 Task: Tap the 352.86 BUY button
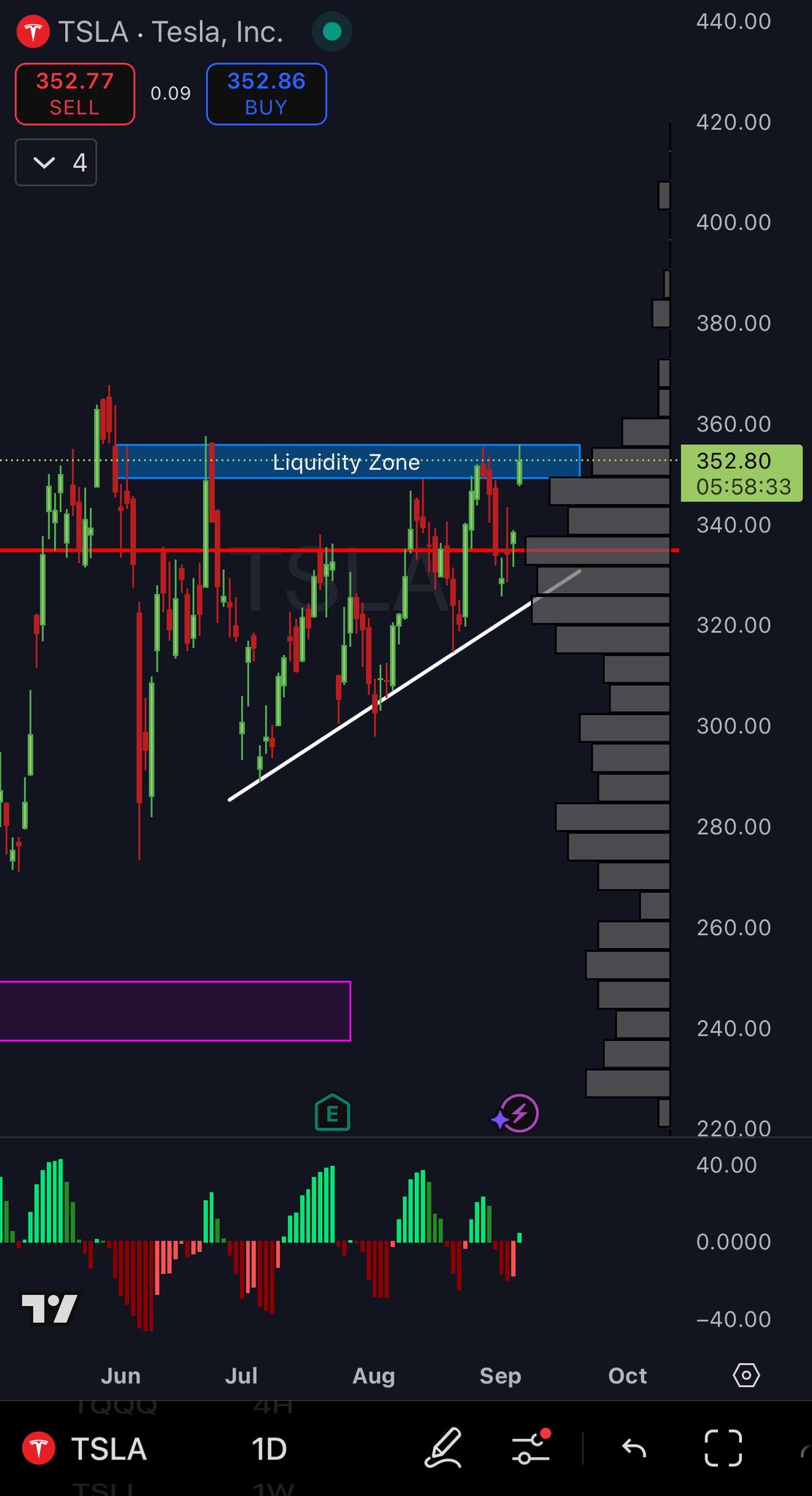tap(267, 94)
